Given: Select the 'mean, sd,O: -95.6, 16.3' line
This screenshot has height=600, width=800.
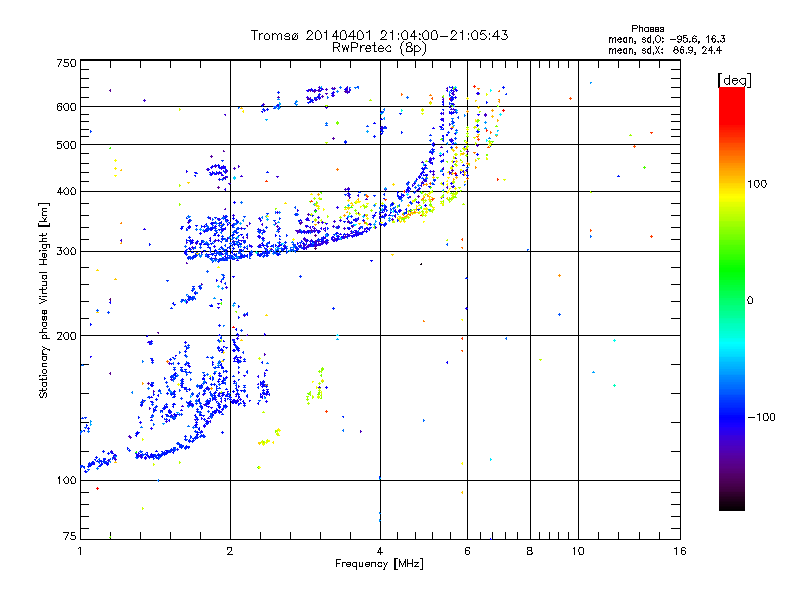Looking at the screenshot, I should [x=666, y=39].
